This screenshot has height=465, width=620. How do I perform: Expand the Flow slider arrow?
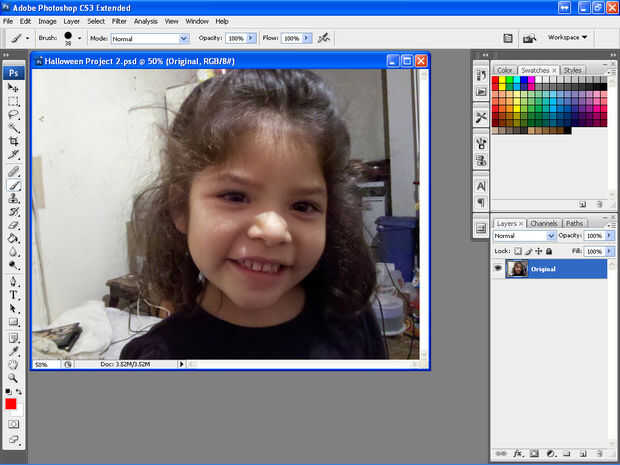click(x=307, y=38)
